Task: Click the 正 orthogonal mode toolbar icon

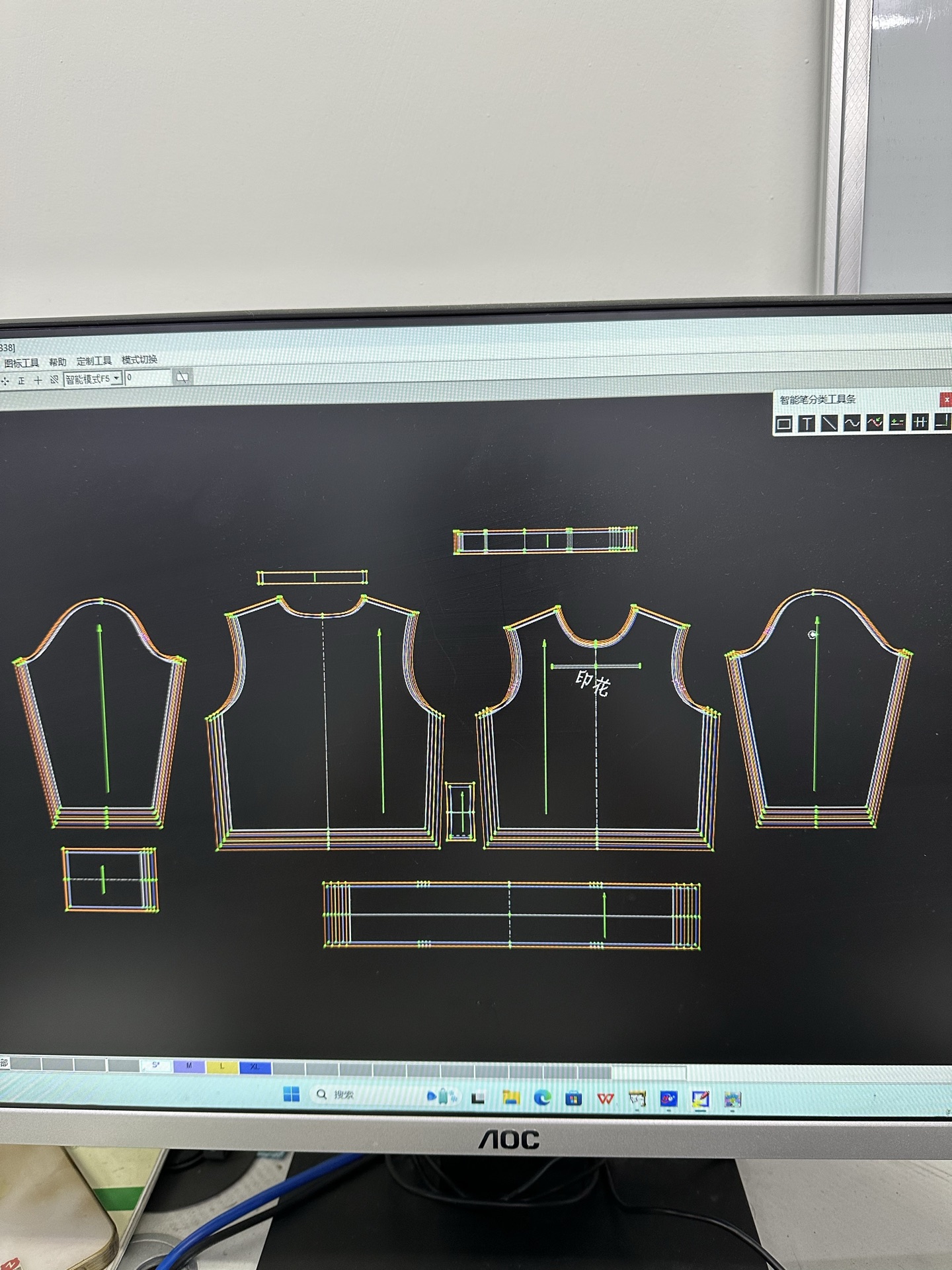Action: pyautogui.click(x=21, y=380)
